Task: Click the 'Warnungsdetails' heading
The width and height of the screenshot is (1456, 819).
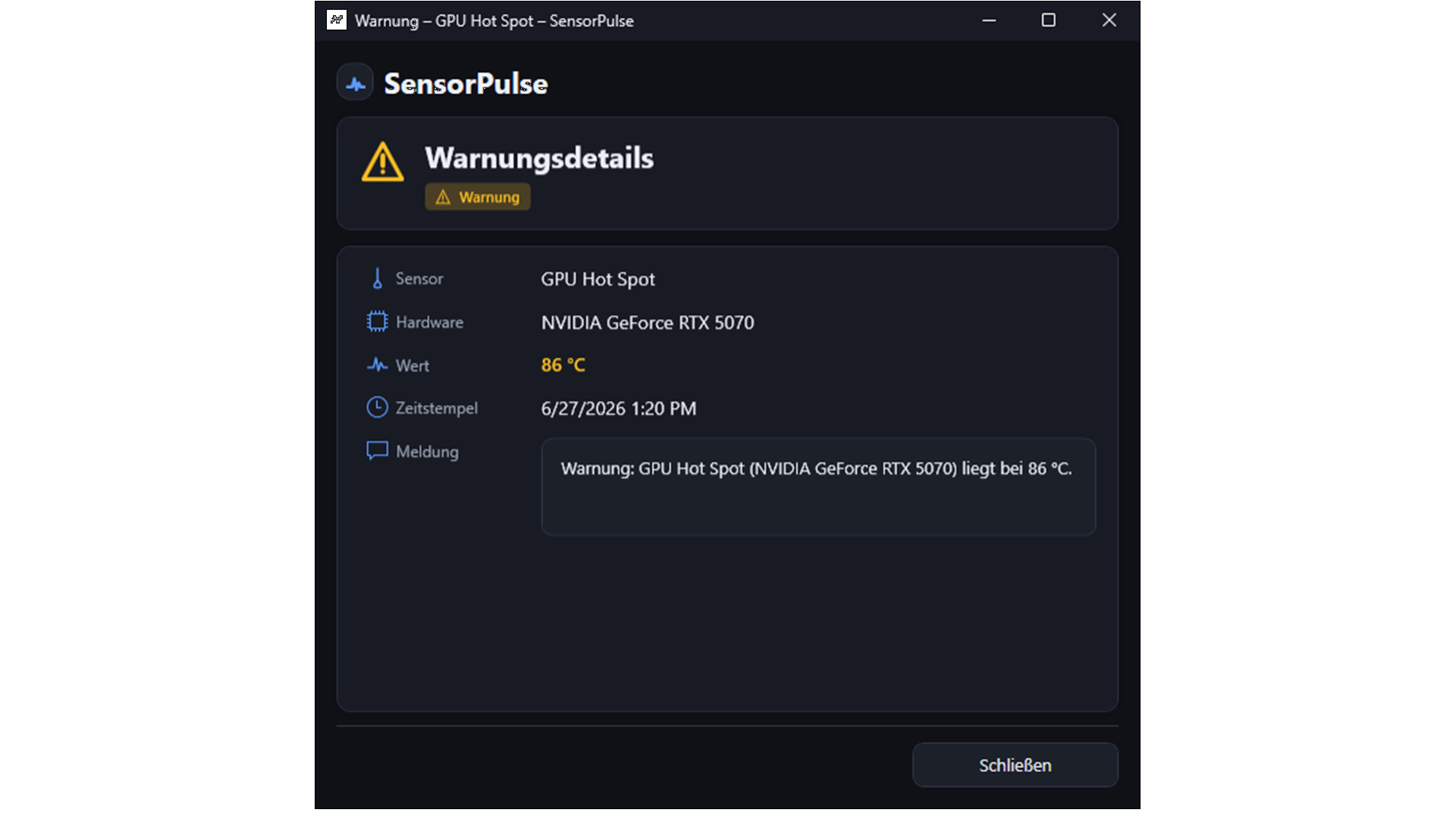Action: coord(539,158)
